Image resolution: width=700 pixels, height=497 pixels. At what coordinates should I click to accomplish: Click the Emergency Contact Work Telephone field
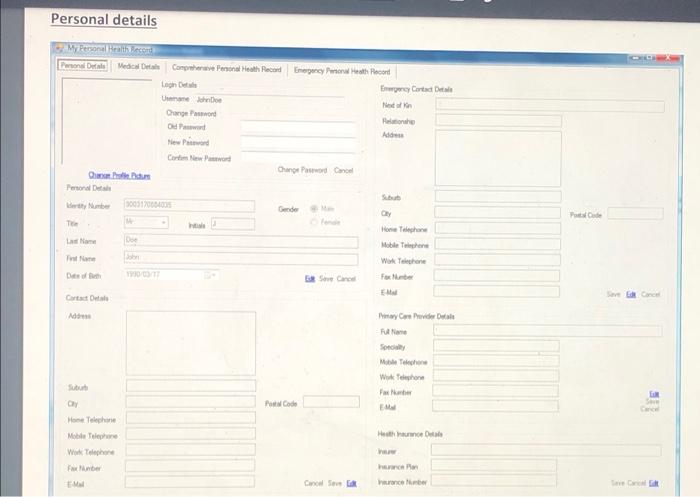(497, 260)
